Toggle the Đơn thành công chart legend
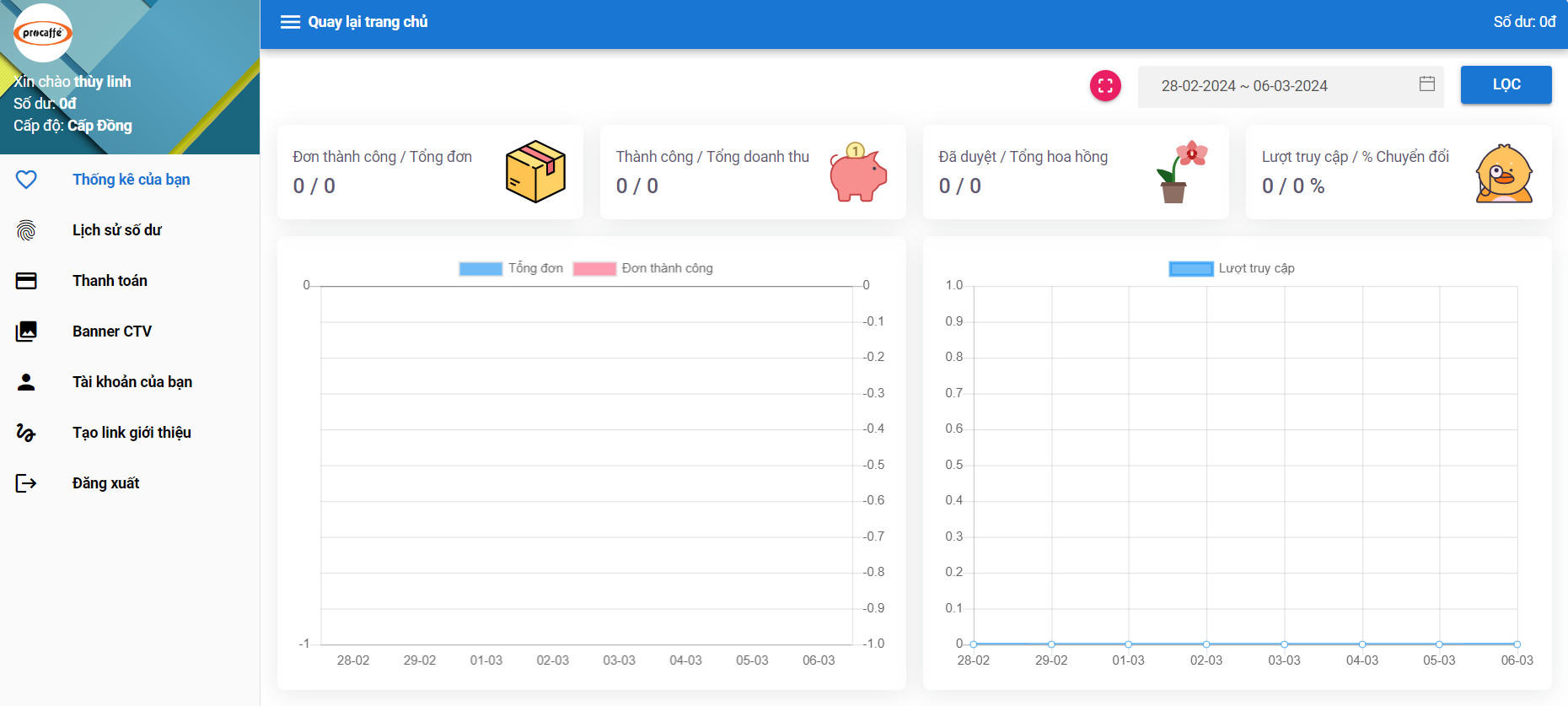 point(642,268)
